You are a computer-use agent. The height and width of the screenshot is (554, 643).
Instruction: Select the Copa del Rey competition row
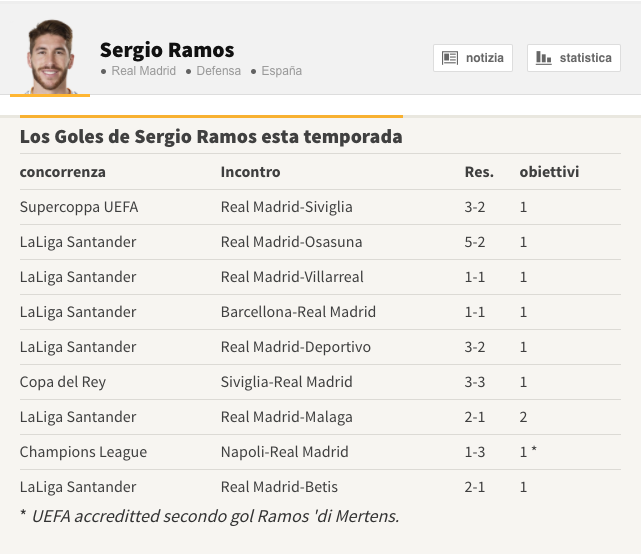(320, 382)
